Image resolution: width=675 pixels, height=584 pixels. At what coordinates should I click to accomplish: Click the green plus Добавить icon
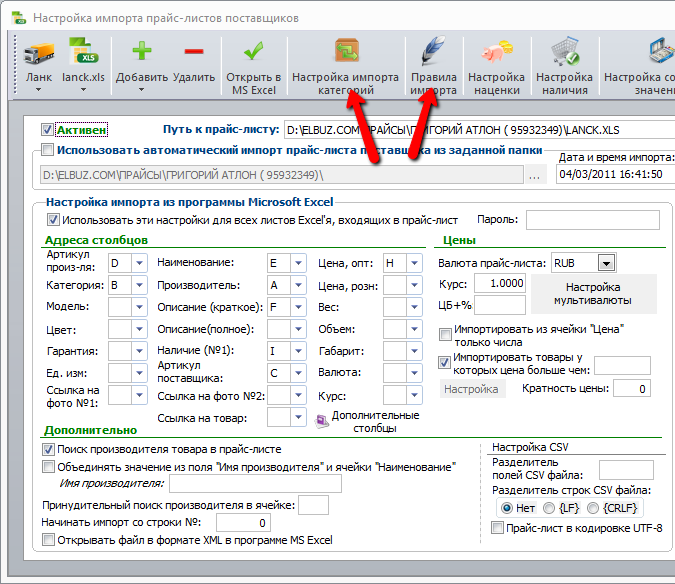(x=142, y=51)
